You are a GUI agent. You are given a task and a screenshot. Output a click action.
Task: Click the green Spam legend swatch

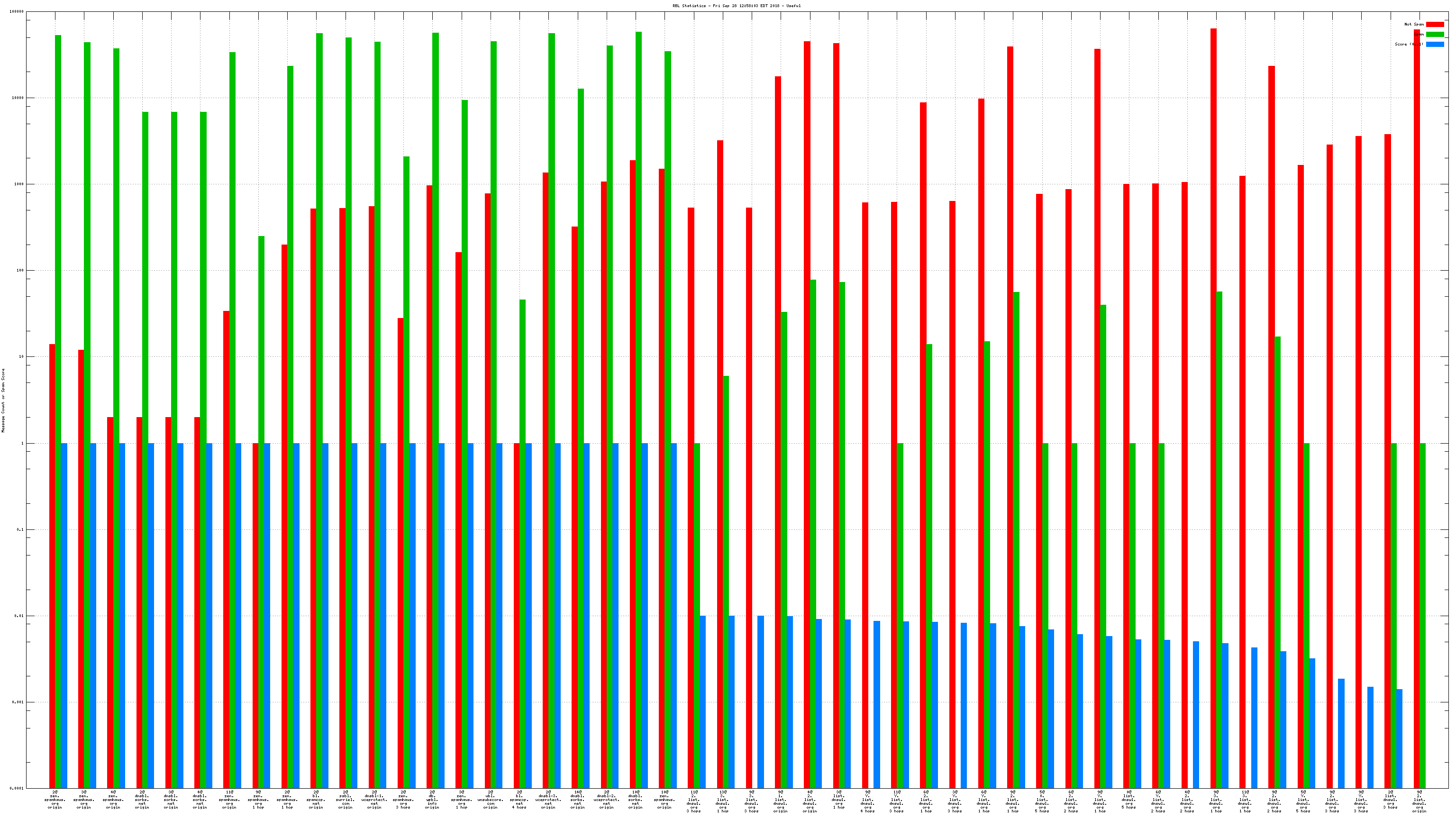(x=1435, y=35)
